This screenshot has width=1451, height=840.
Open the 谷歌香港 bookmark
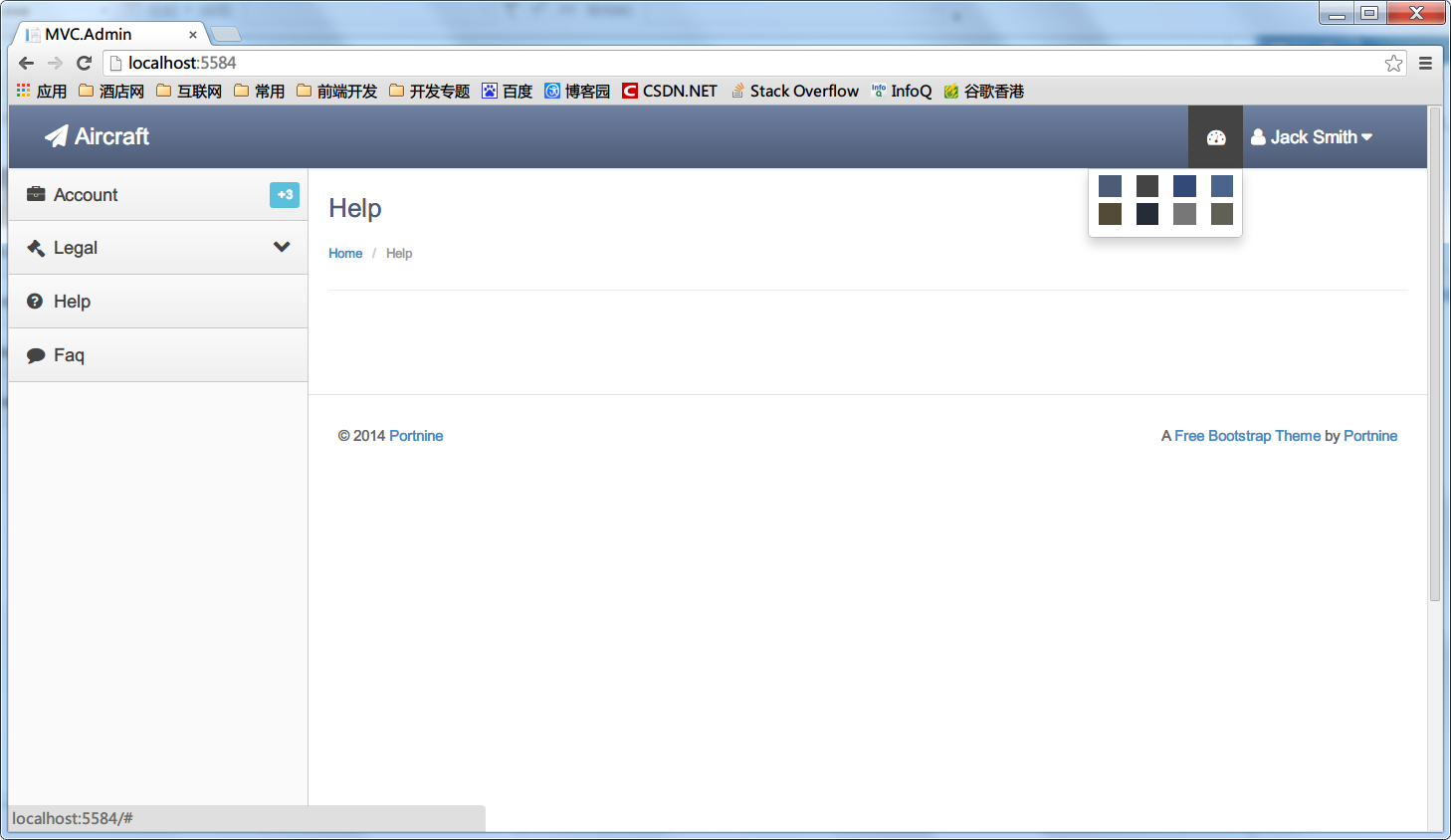(x=983, y=91)
